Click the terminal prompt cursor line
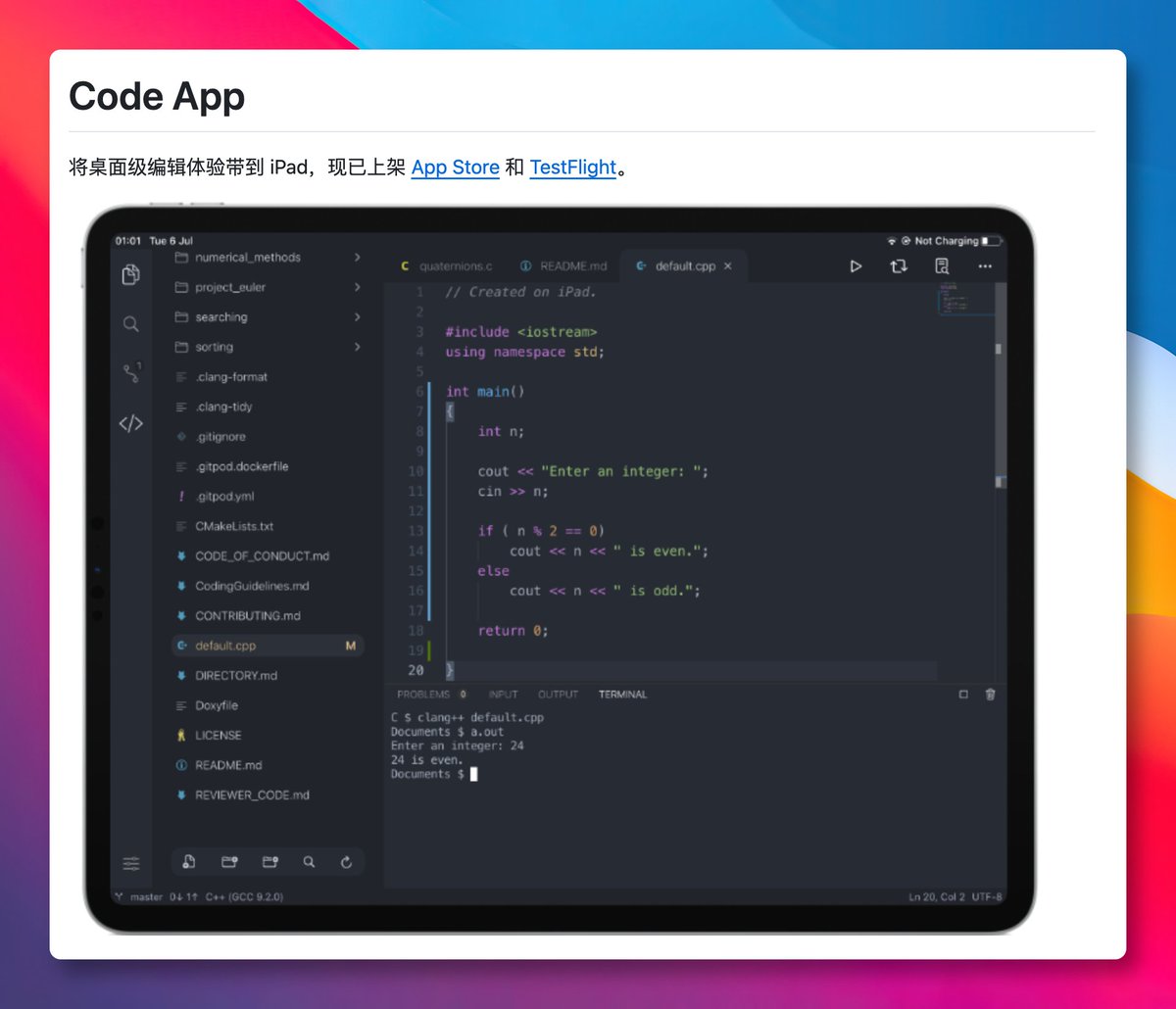This screenshot has height=1009, width=1176. click(x=434, y=774)
